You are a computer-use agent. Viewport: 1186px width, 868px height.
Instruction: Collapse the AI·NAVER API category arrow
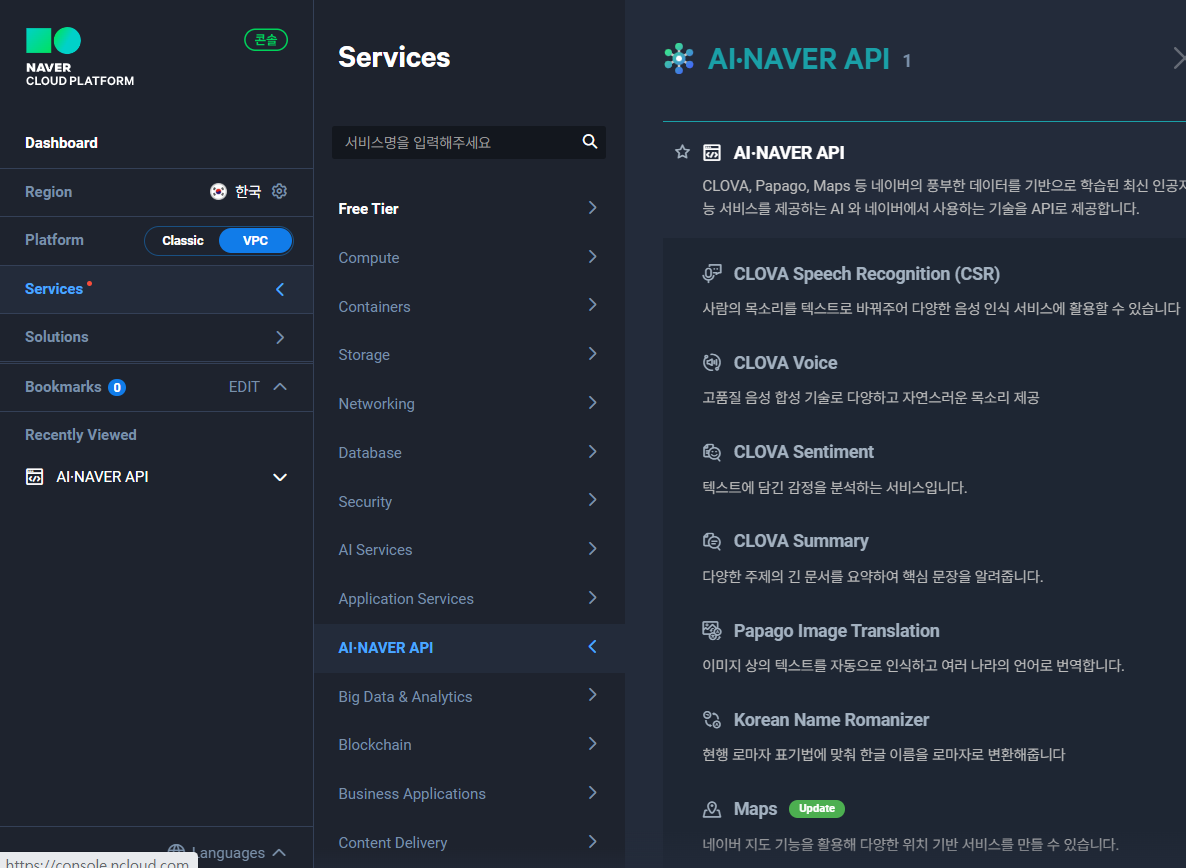click(x=592, y=646)
